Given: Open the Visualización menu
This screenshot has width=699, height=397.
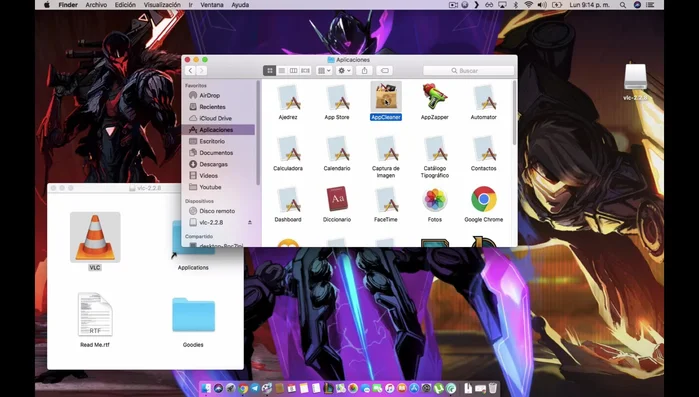Looking at the screenshot, I should pyautogui.click(x=162, y=5).
